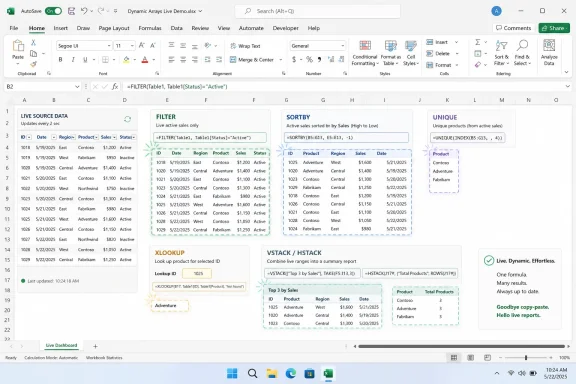Click the Paste clipboard icon
The width and height of the screenshot is (576, 384).
tap(18, 46)
